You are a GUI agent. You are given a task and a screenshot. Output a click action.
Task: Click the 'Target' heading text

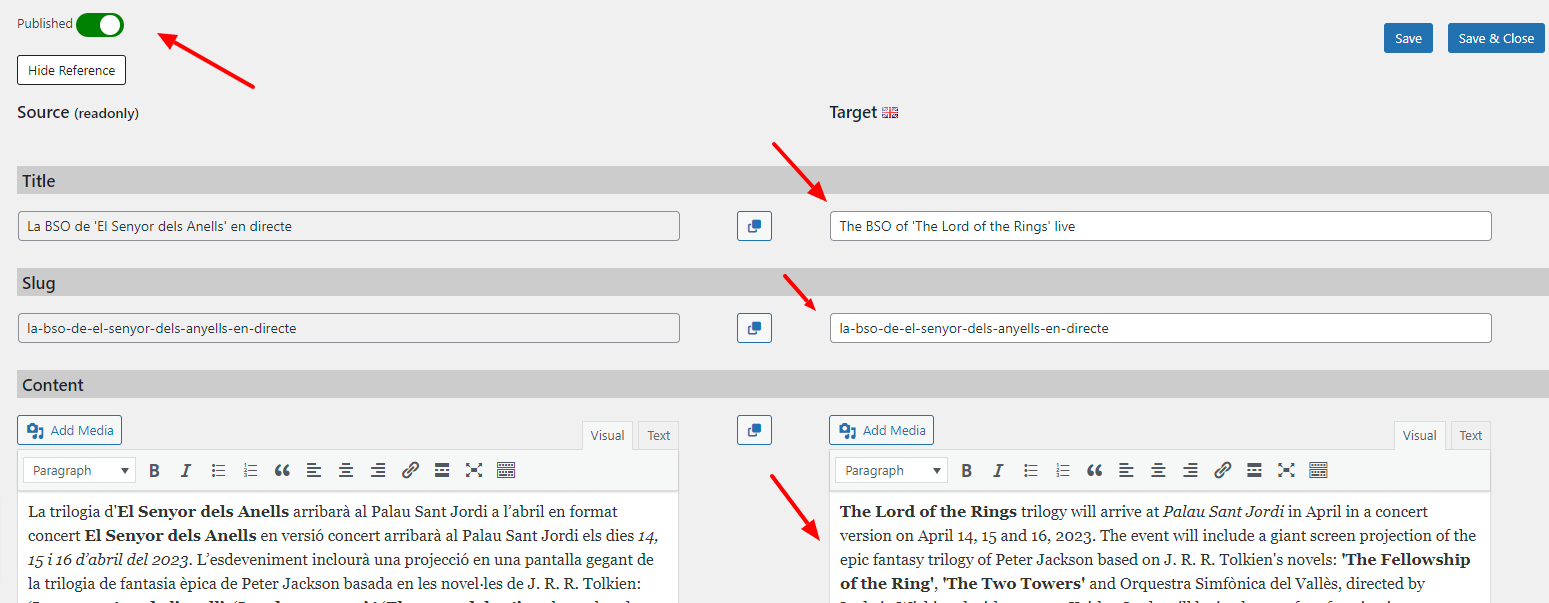tap(853, 113)
